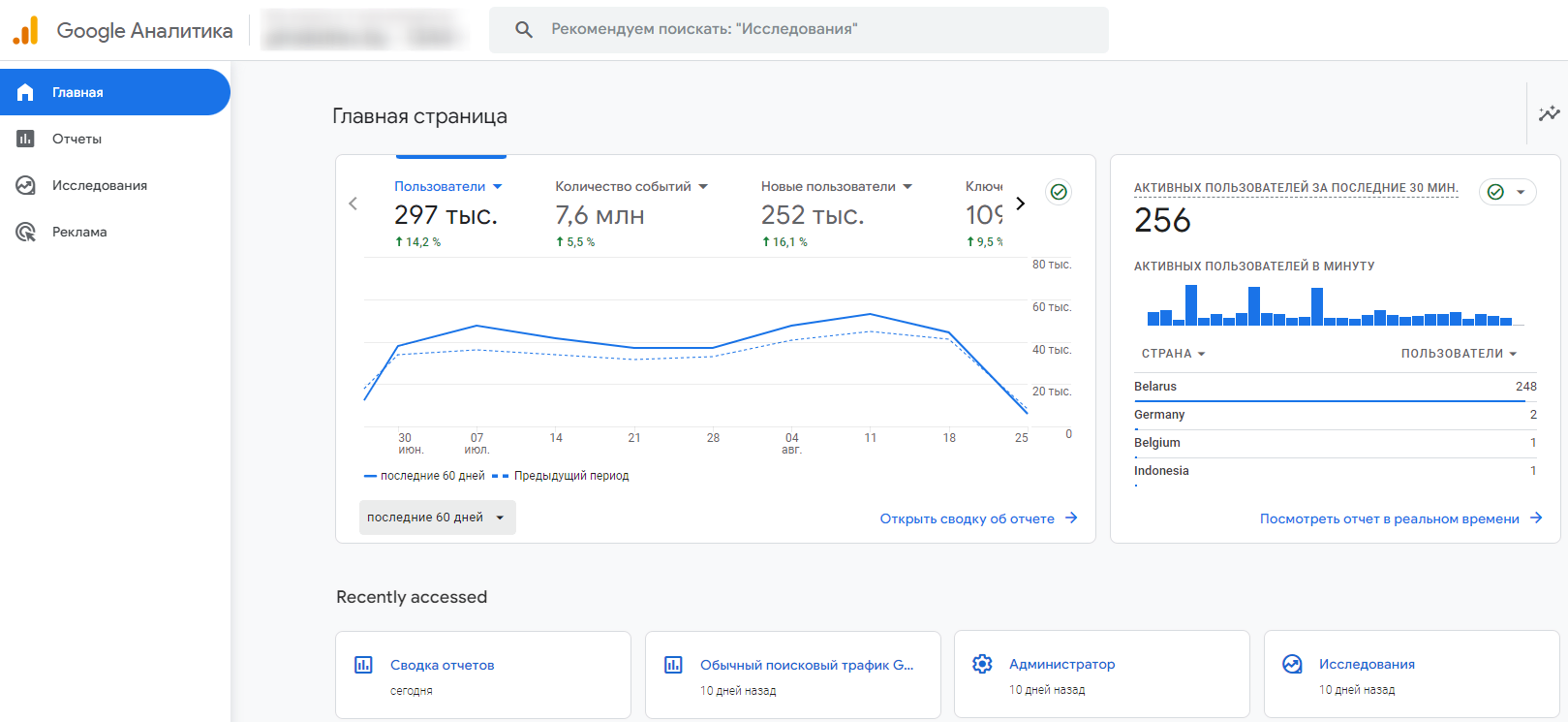Click the Reports bar chart icon
This screenshot has height=722, width=1568.
point(25,139)
